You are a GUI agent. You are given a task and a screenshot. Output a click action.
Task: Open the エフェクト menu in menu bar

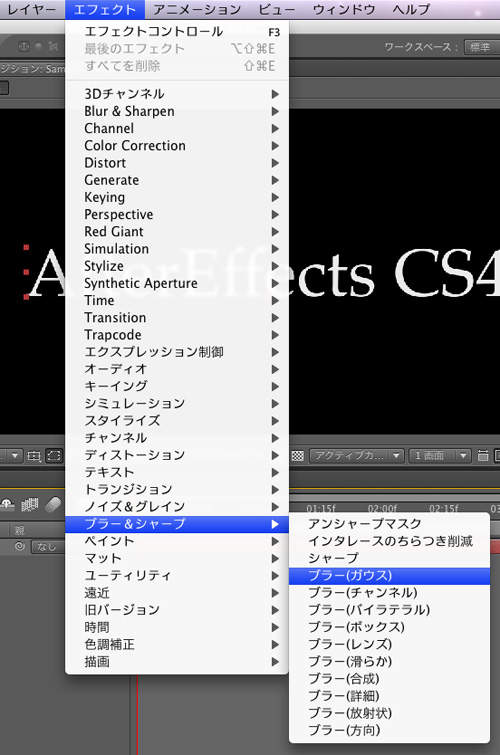tap(105, 10)
